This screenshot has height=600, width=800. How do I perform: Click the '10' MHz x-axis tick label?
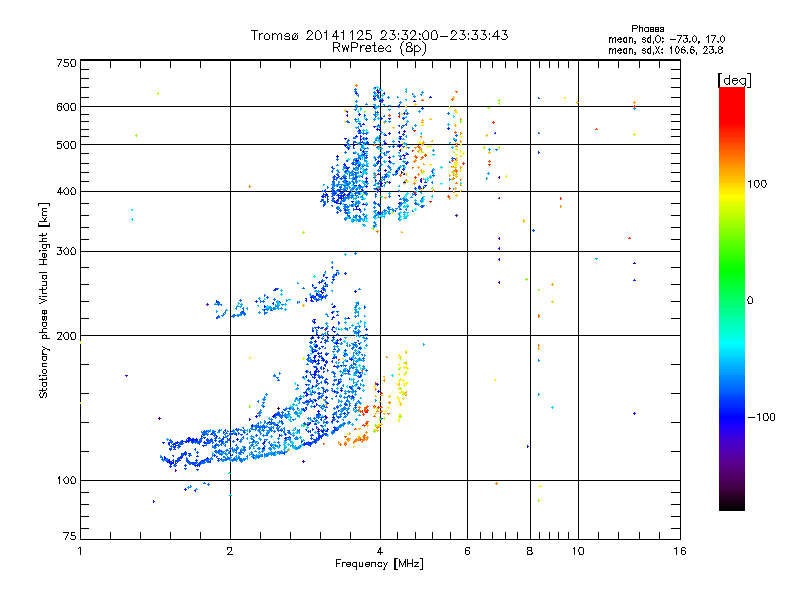(x=578, y=551)
